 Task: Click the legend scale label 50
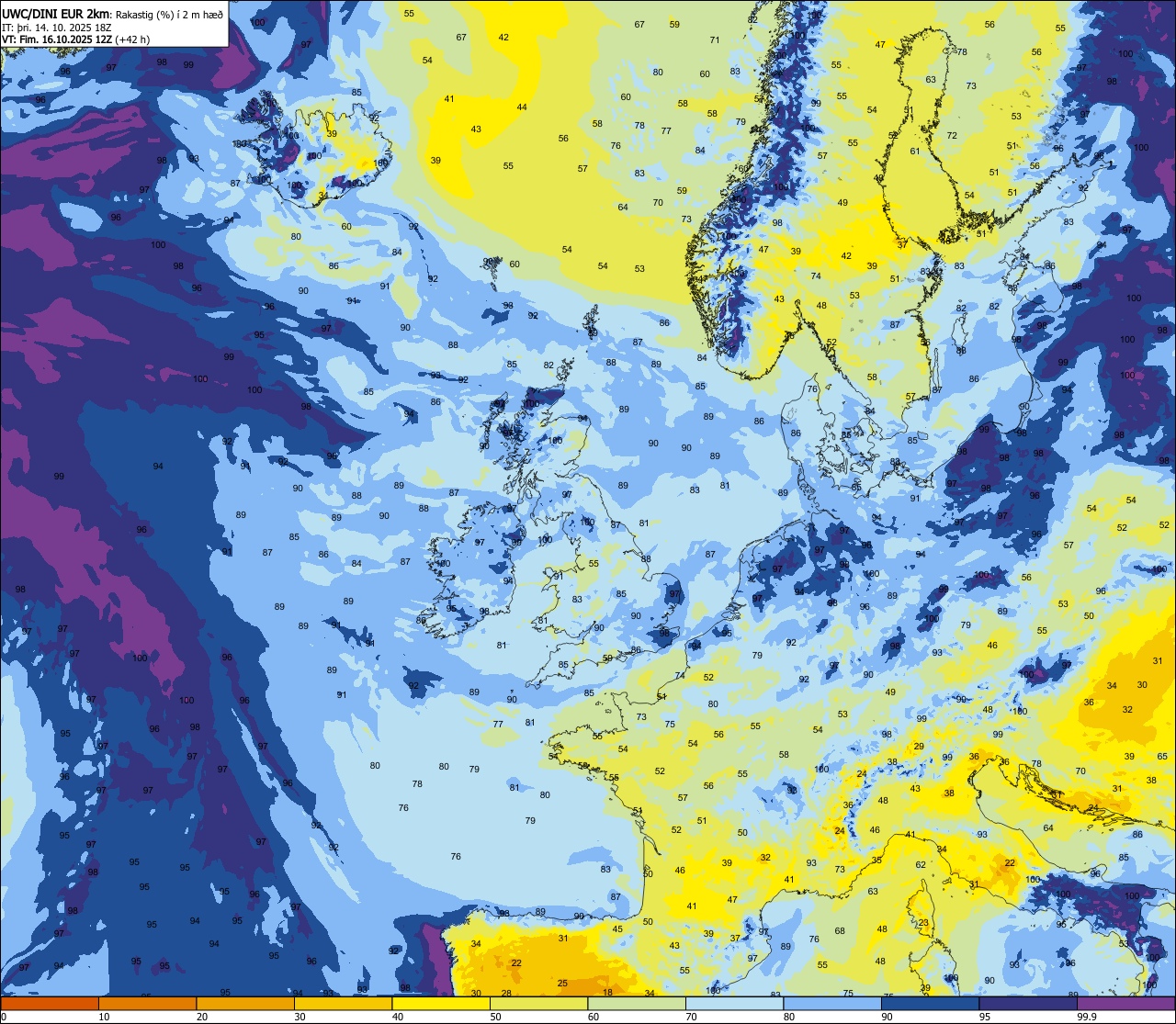point(495,1017)
